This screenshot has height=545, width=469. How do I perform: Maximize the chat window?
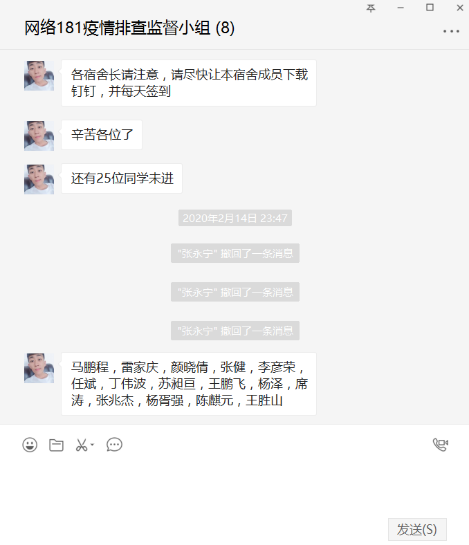[x=430, y=8]
